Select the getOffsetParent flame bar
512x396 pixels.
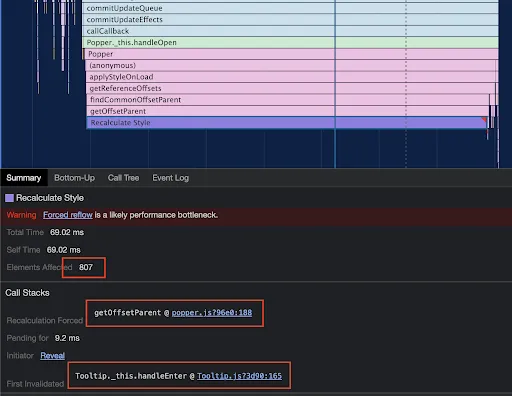pyautogui.click(x=288, y=111)
